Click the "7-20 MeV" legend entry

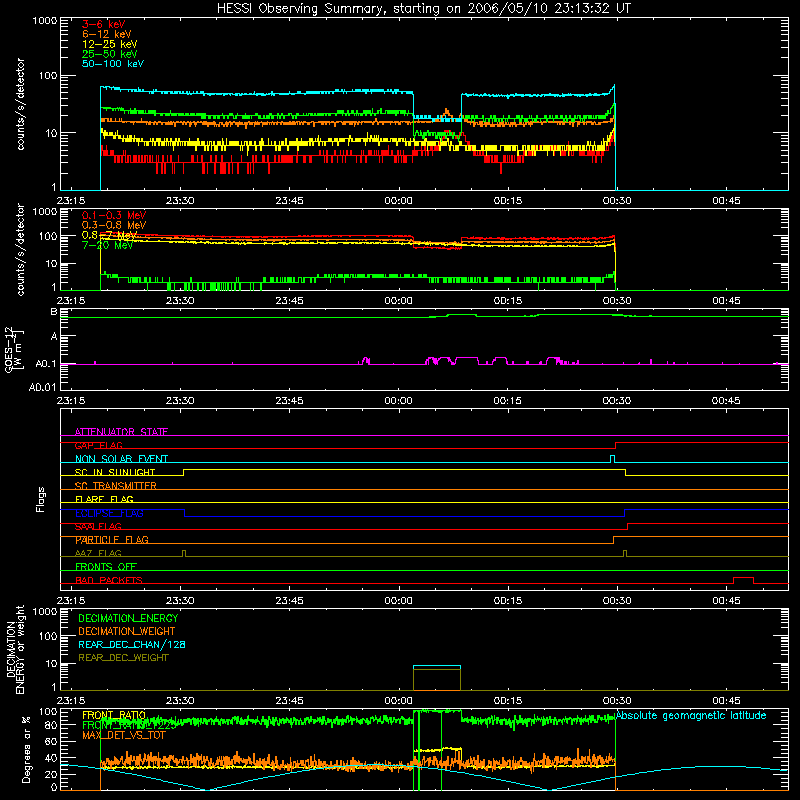(x=108, y=245)
